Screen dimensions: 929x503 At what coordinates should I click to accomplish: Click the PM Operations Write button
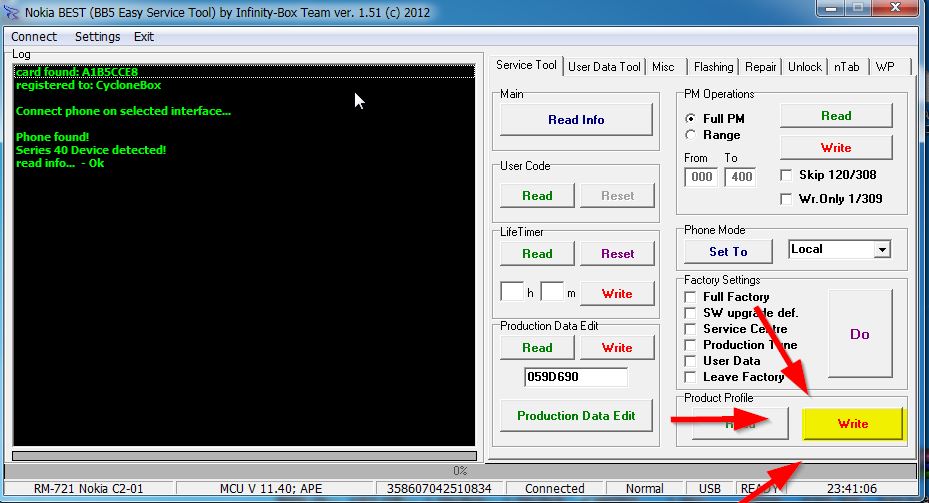[x=836, y=148]
